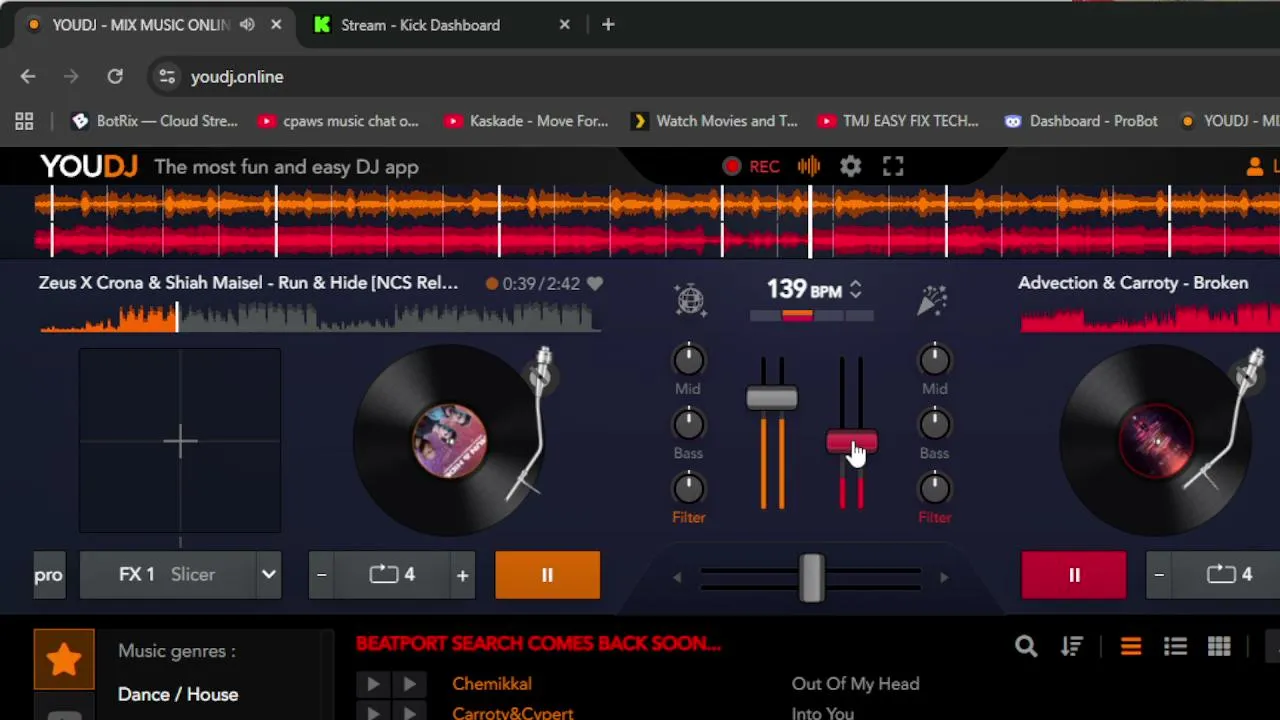Image resolution: width=1280 pixels, height=720 pixels.
Task: Reload the youdj.online page
Action: [x=115, y=77]
